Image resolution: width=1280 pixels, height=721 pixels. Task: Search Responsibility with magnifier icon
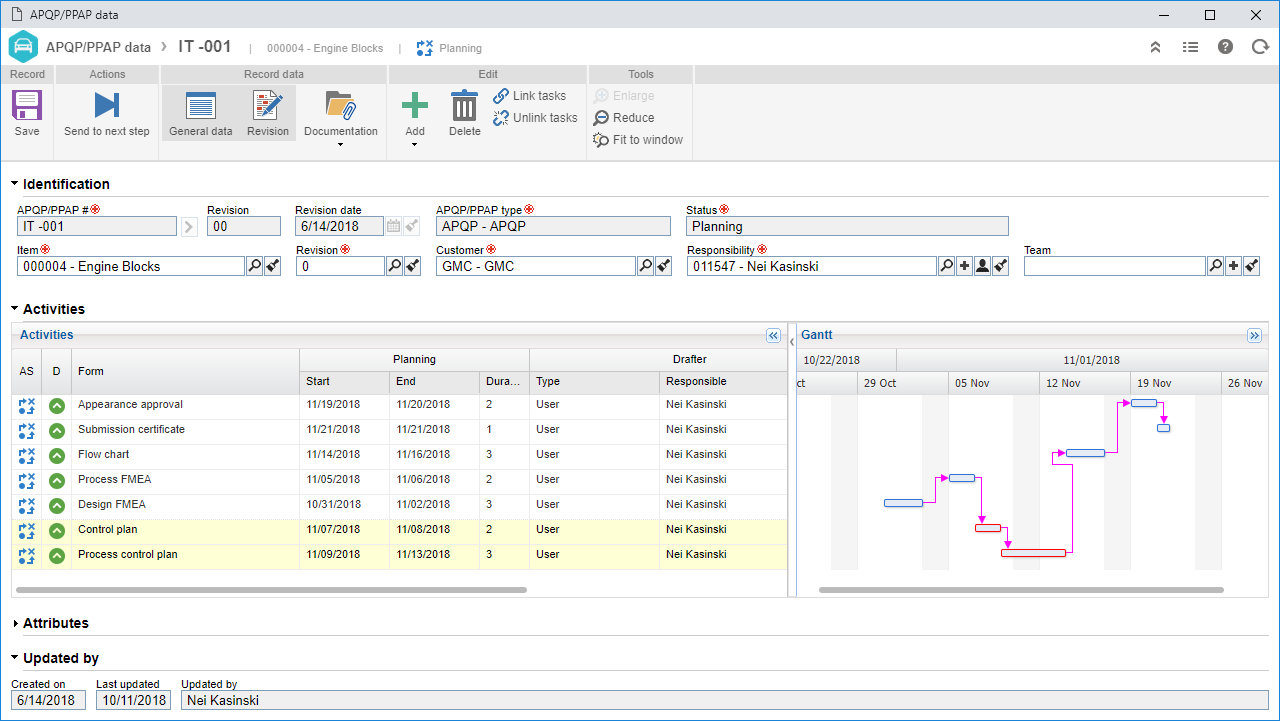tap(947, 266)
